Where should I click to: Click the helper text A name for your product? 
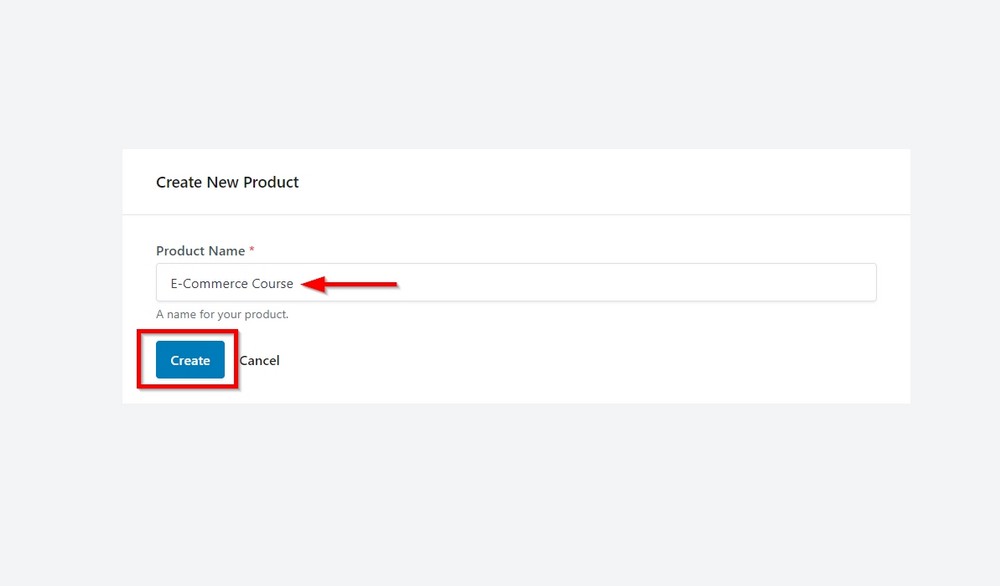point(222,313)
